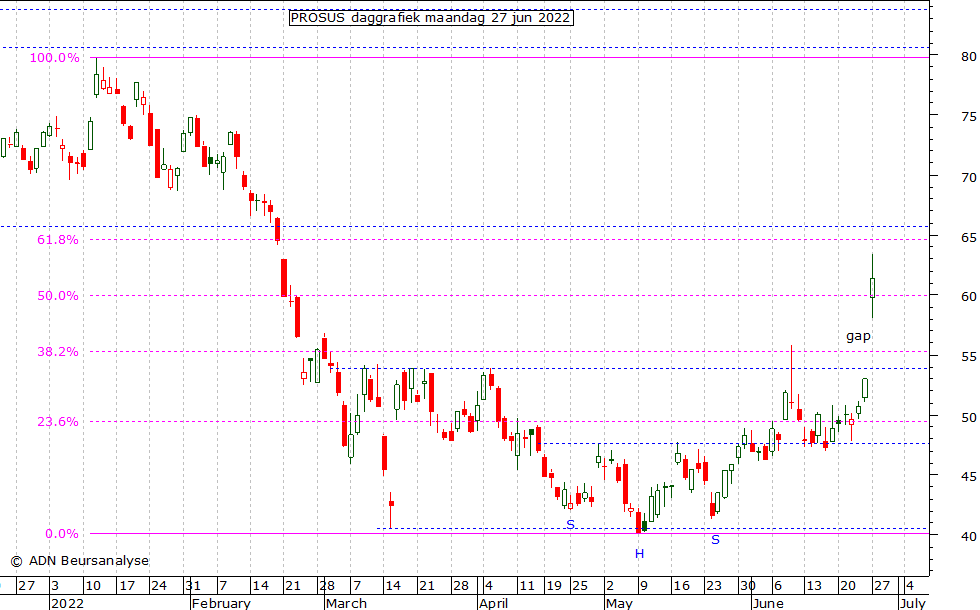Click price axis label 50
The width and height of the screenshot is (980, 610).
click(x=969, y=417)
